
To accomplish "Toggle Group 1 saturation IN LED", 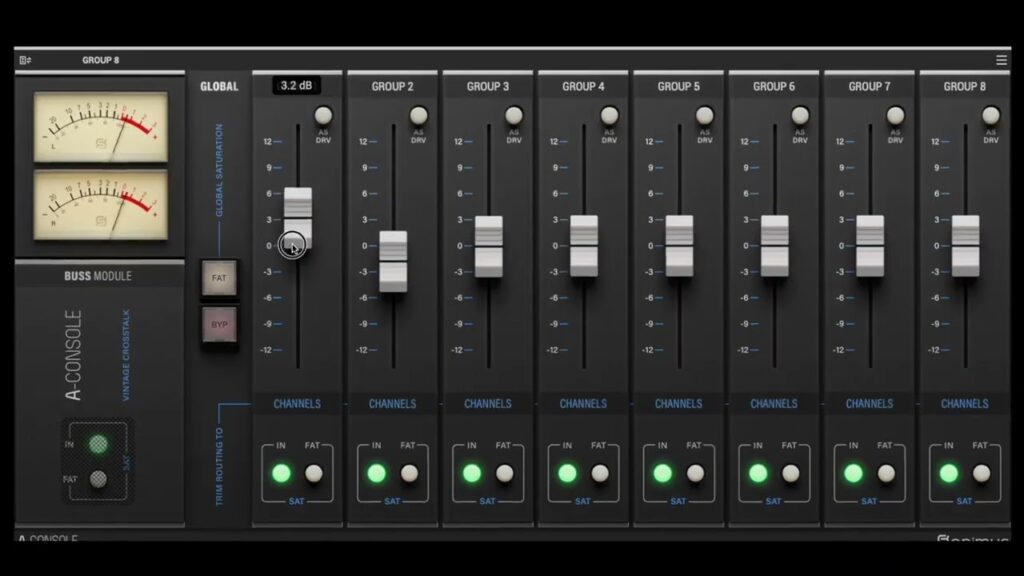I will click(x=281, y=473).
